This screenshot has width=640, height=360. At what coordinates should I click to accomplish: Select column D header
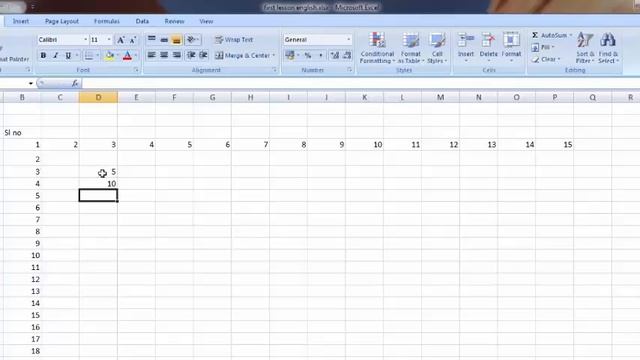click(98, 97)
